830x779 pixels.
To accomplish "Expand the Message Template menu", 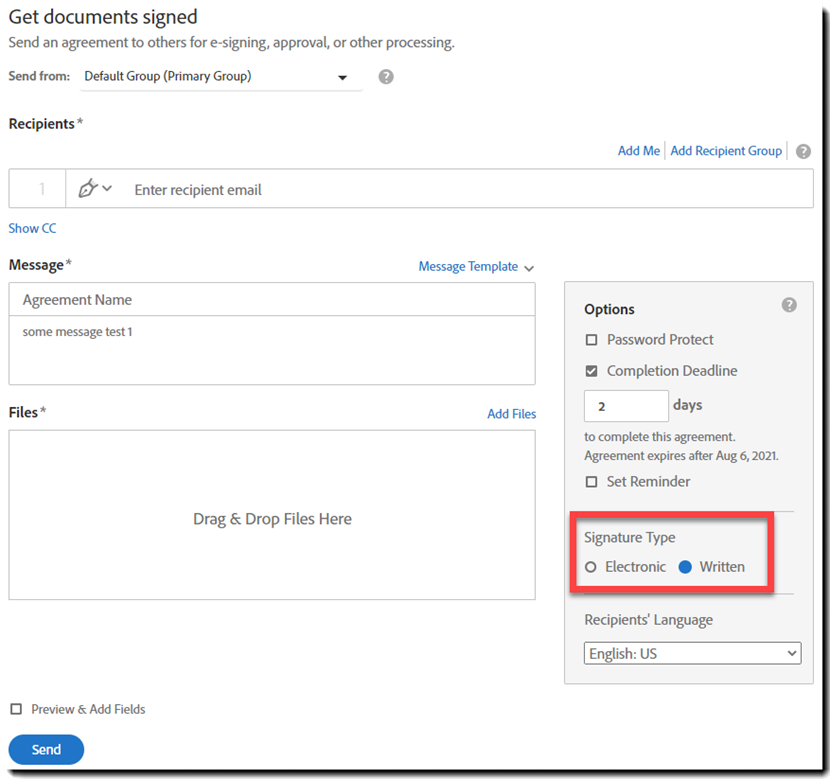I will [x=476, y=267].
